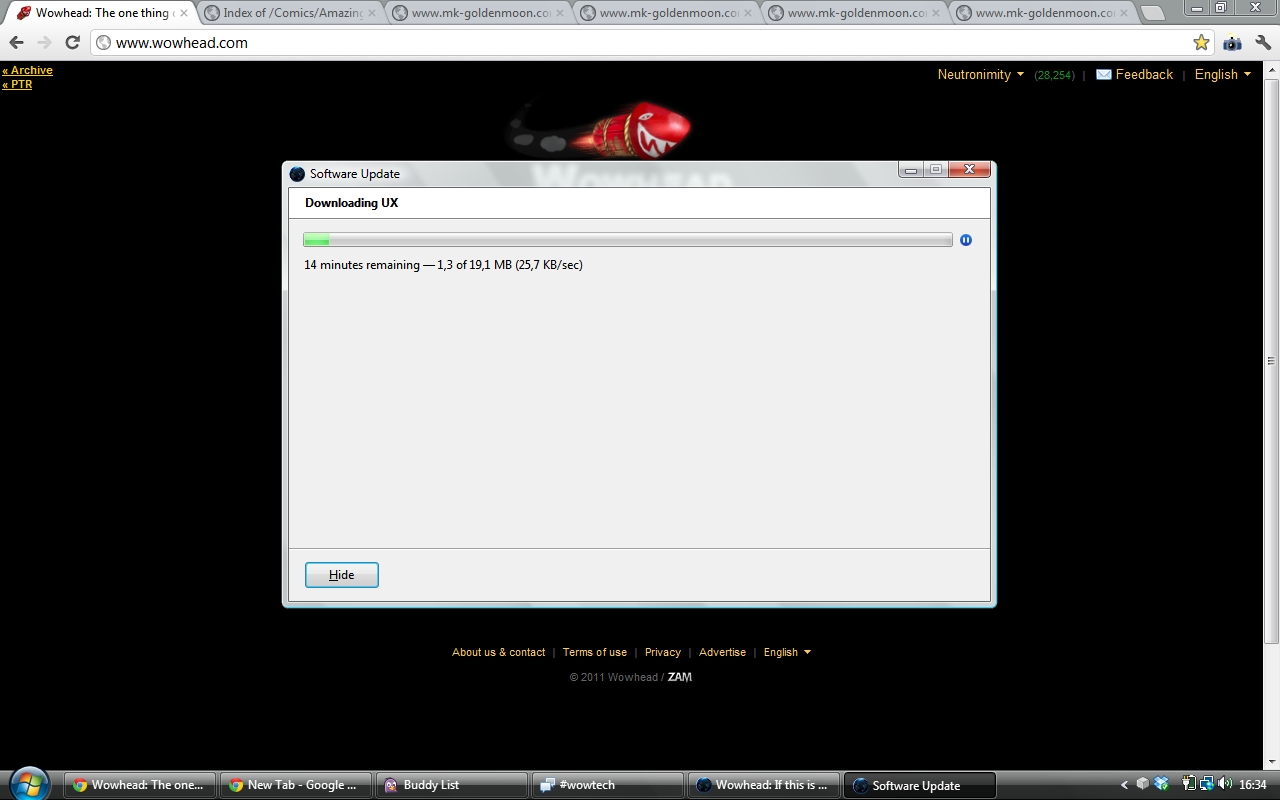Open the volume tray icon
Screen dimensions: 1280x800
[1225, 784]
